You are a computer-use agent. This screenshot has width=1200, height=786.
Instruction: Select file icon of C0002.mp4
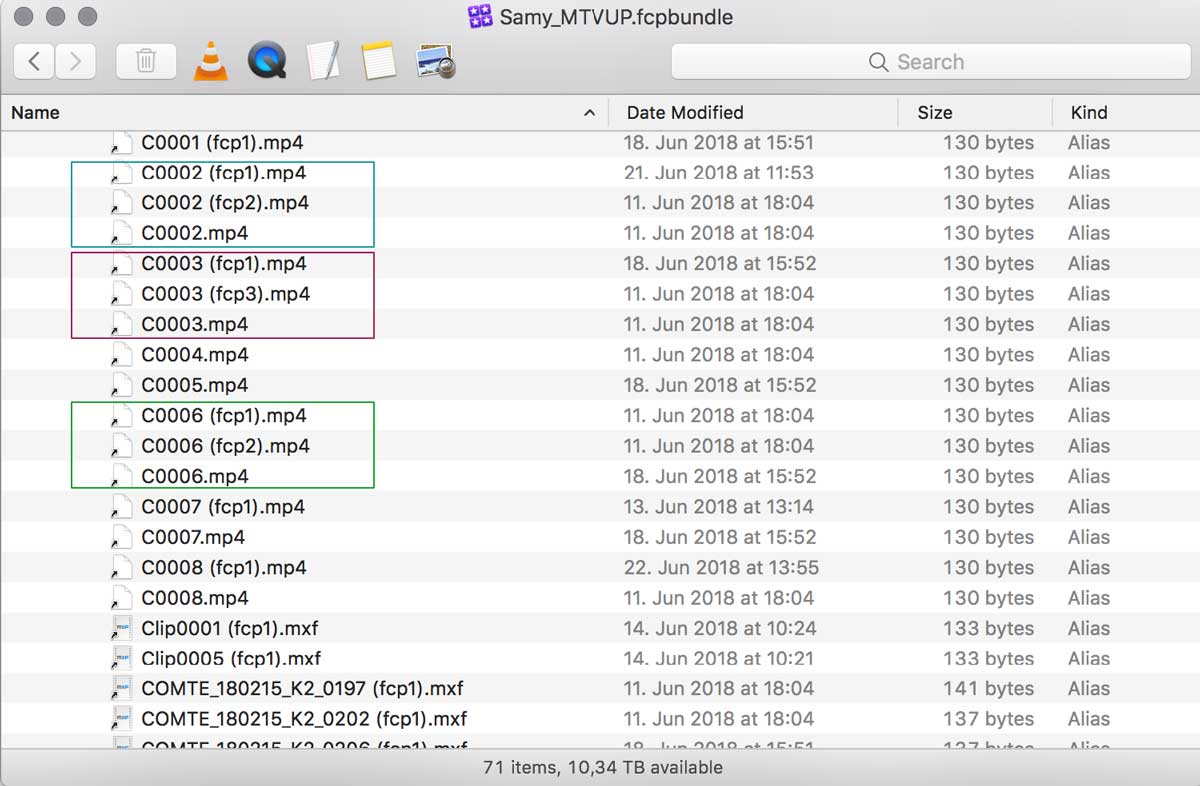pos(121,233)
